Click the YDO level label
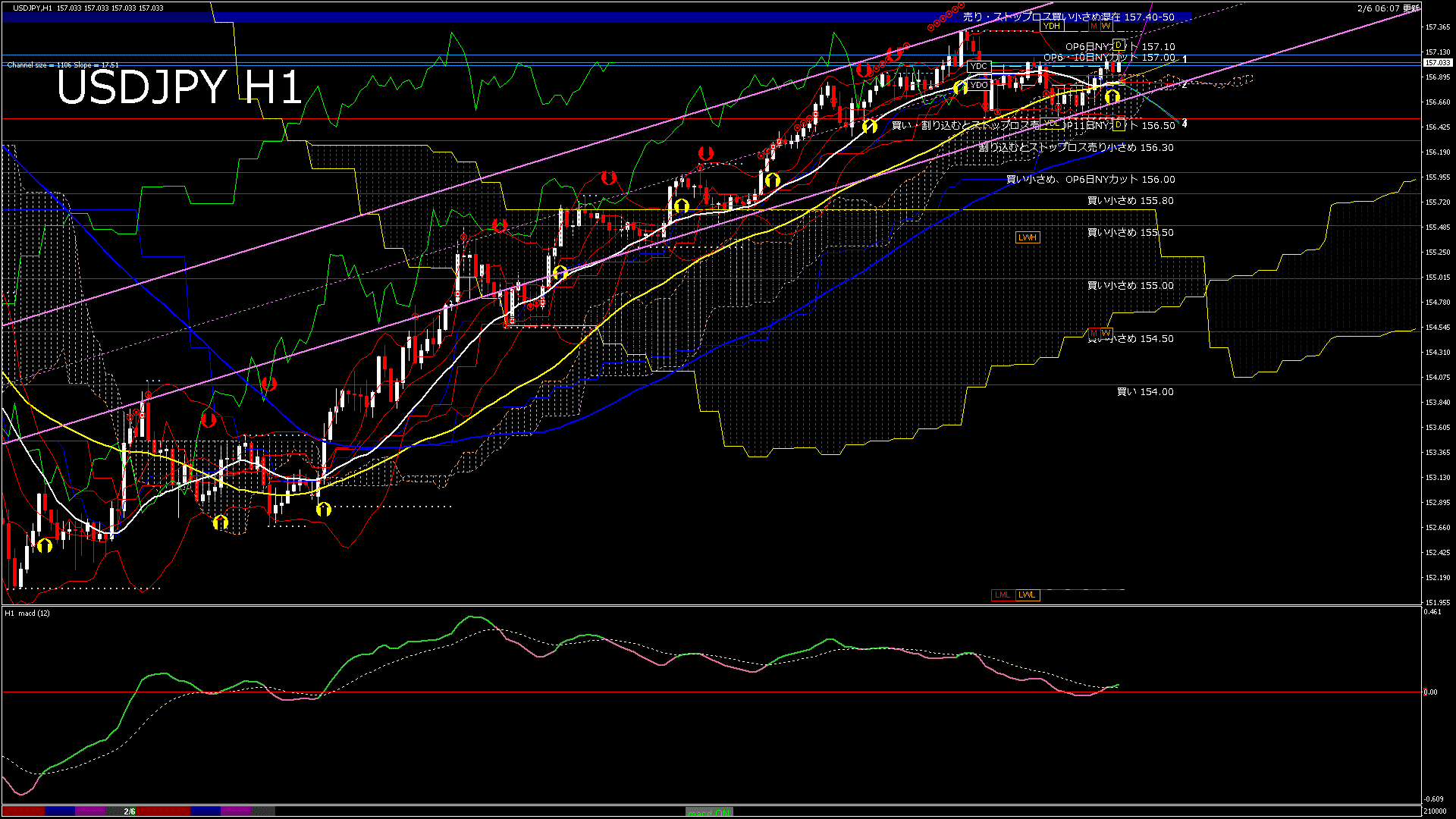This screenshot has width=1456, height=819. [x=979, y=85]
